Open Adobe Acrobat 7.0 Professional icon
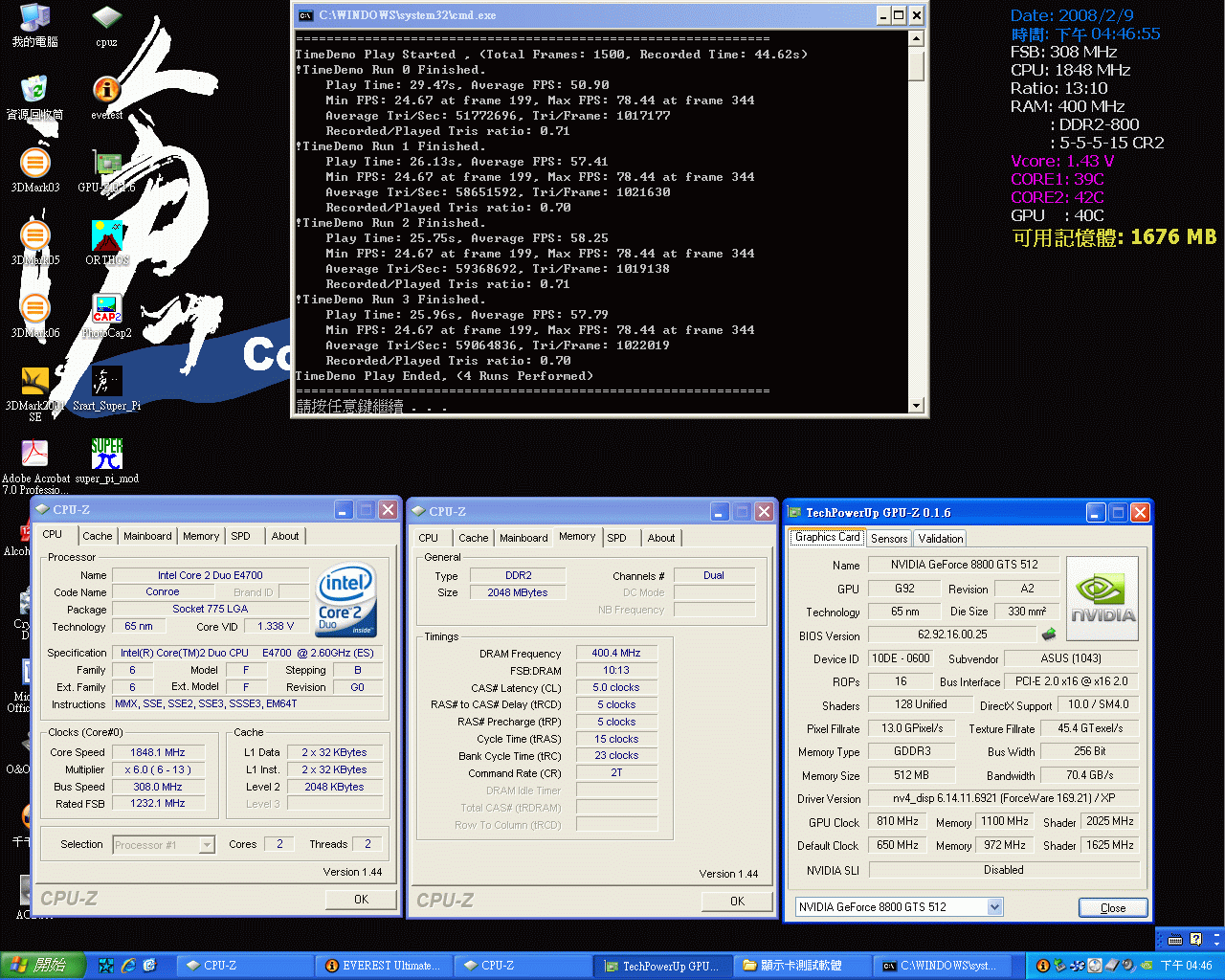 [x=34, y=454]
